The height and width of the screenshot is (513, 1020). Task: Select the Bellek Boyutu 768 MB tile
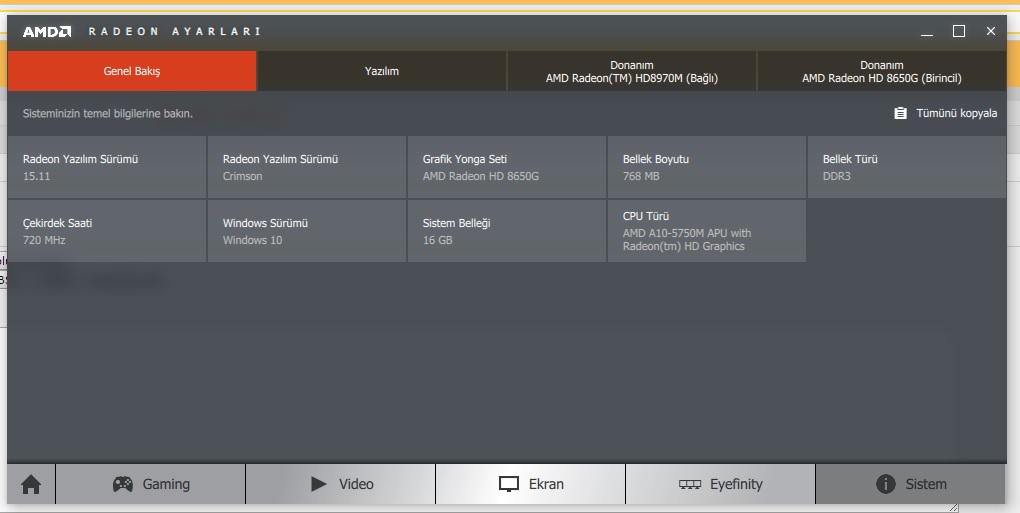point(707,167)
